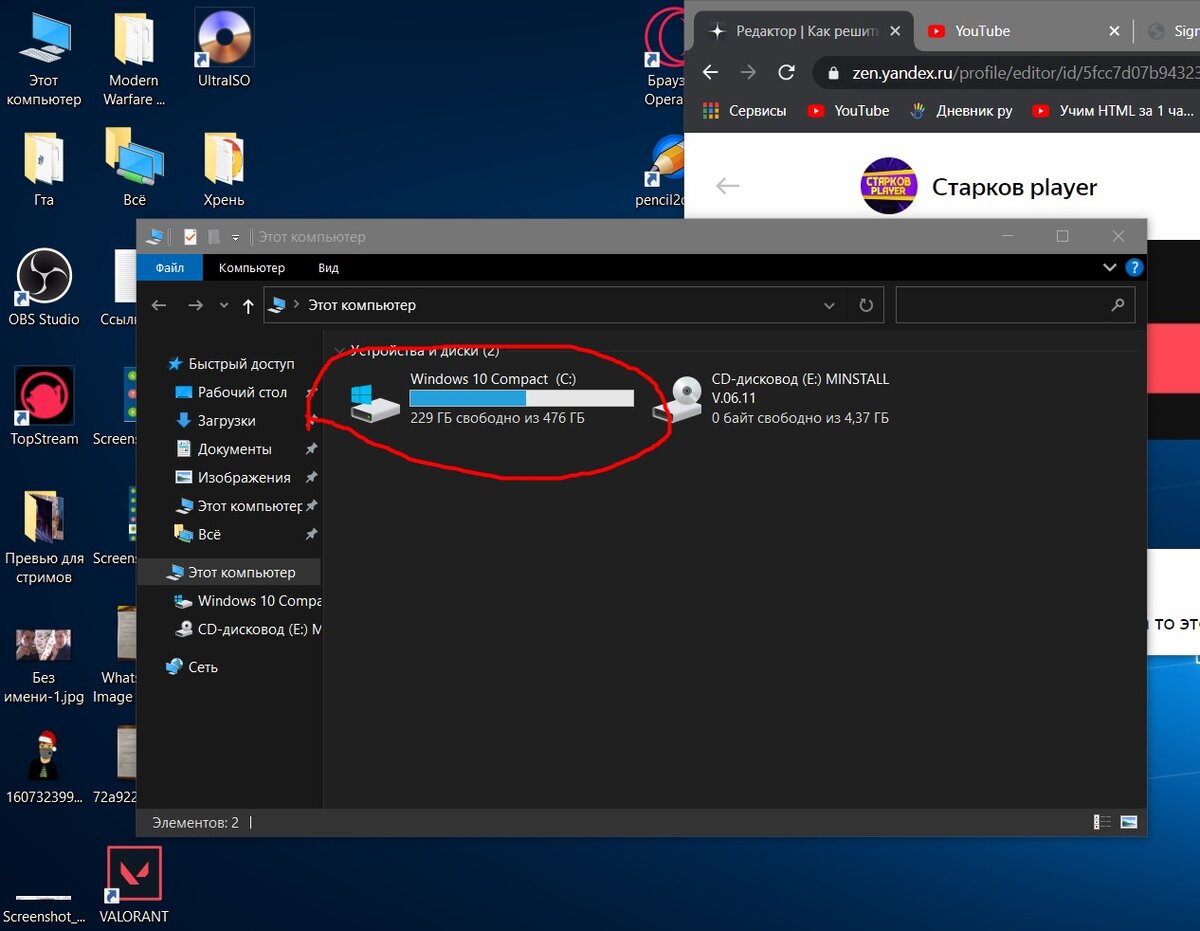Viewport: 1200px width, 931px height.
Task: Open Всё in quick access list
Action: click(199, 534)
